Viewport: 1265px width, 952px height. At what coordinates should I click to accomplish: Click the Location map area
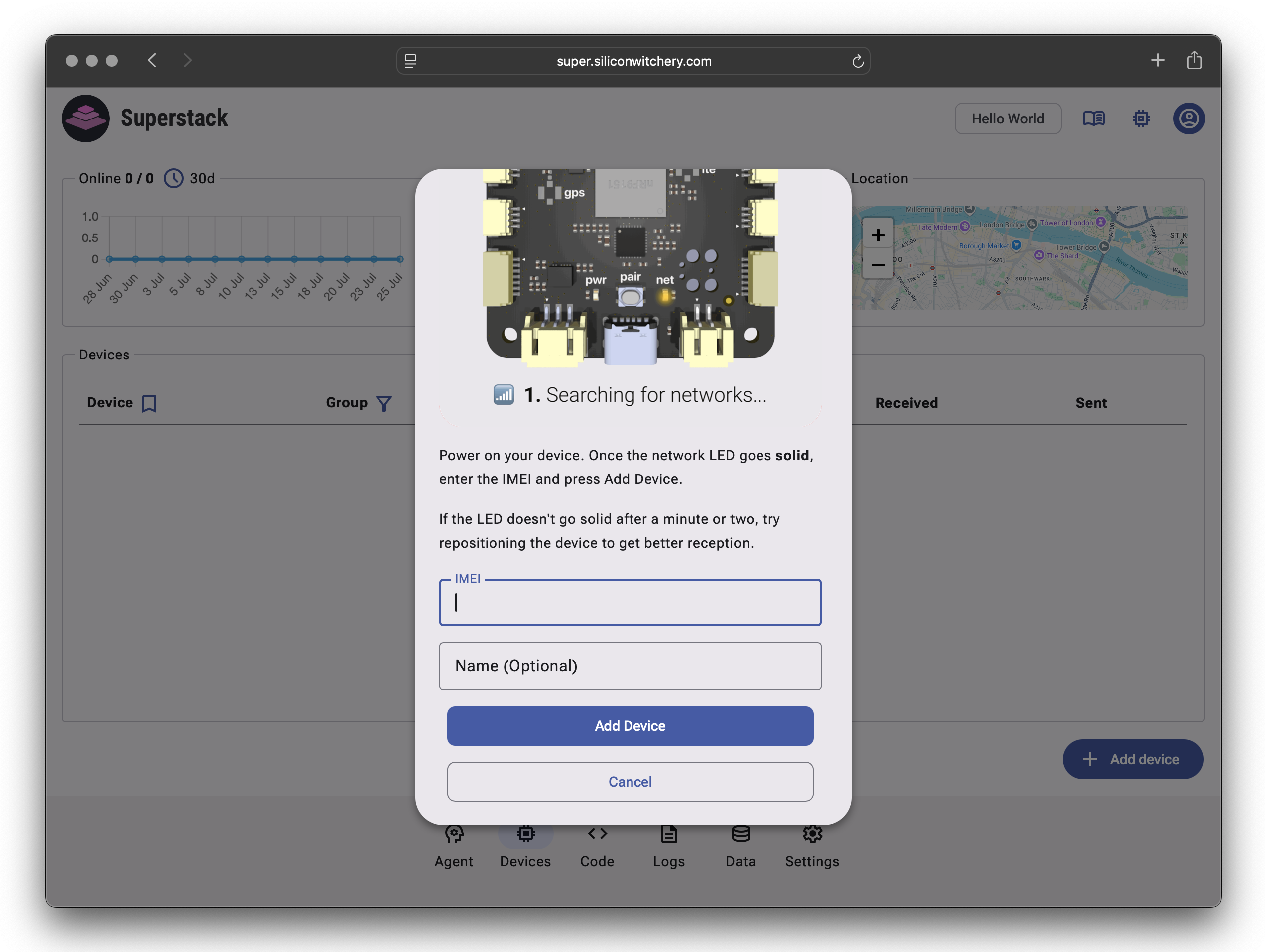(1019, 258)
